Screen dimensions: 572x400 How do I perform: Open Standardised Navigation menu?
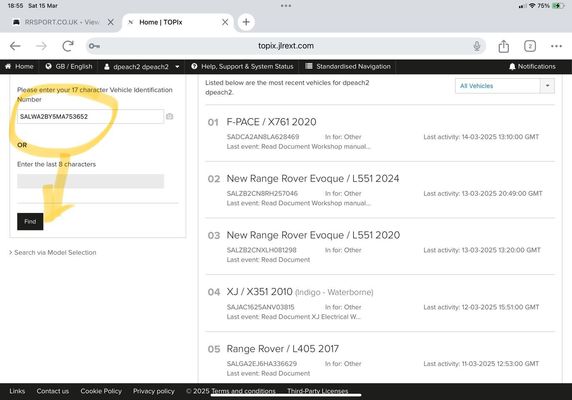click(x=348, y=66)
